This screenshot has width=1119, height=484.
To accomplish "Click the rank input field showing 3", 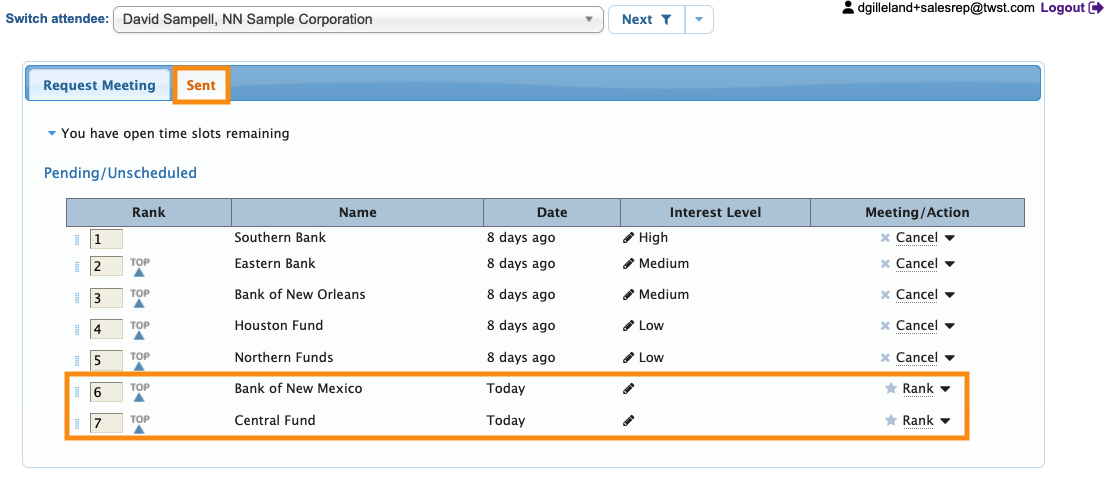I will tap(106, 298).
